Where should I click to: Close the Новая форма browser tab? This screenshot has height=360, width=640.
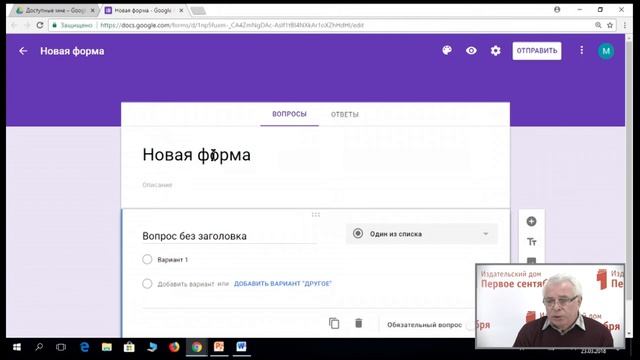click(x=181, y=11)
